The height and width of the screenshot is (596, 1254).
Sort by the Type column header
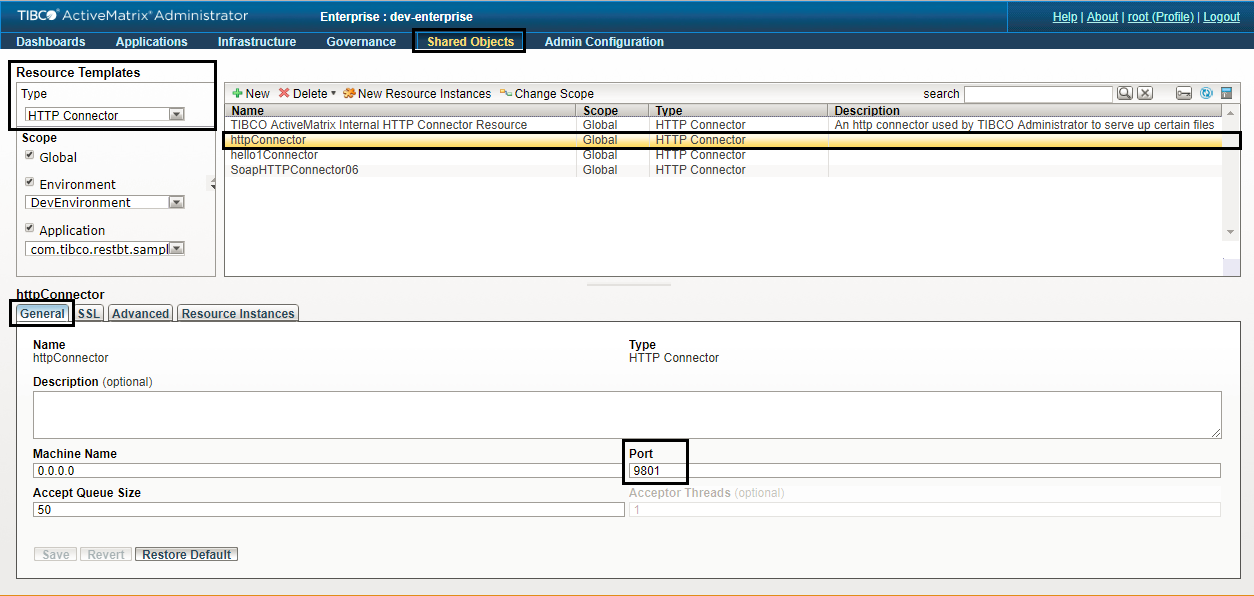pos(738,110)
